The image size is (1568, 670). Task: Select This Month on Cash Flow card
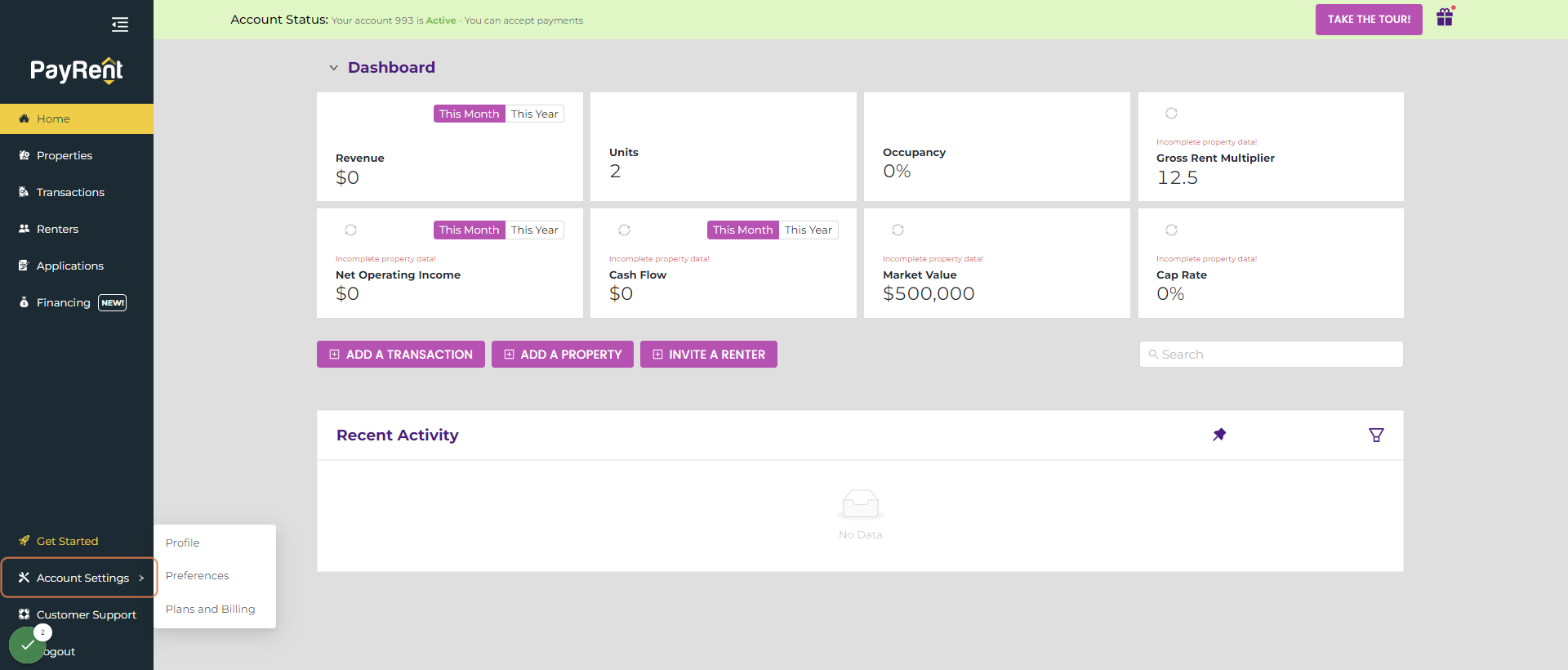pyautogui.click(x=742, y=230)
